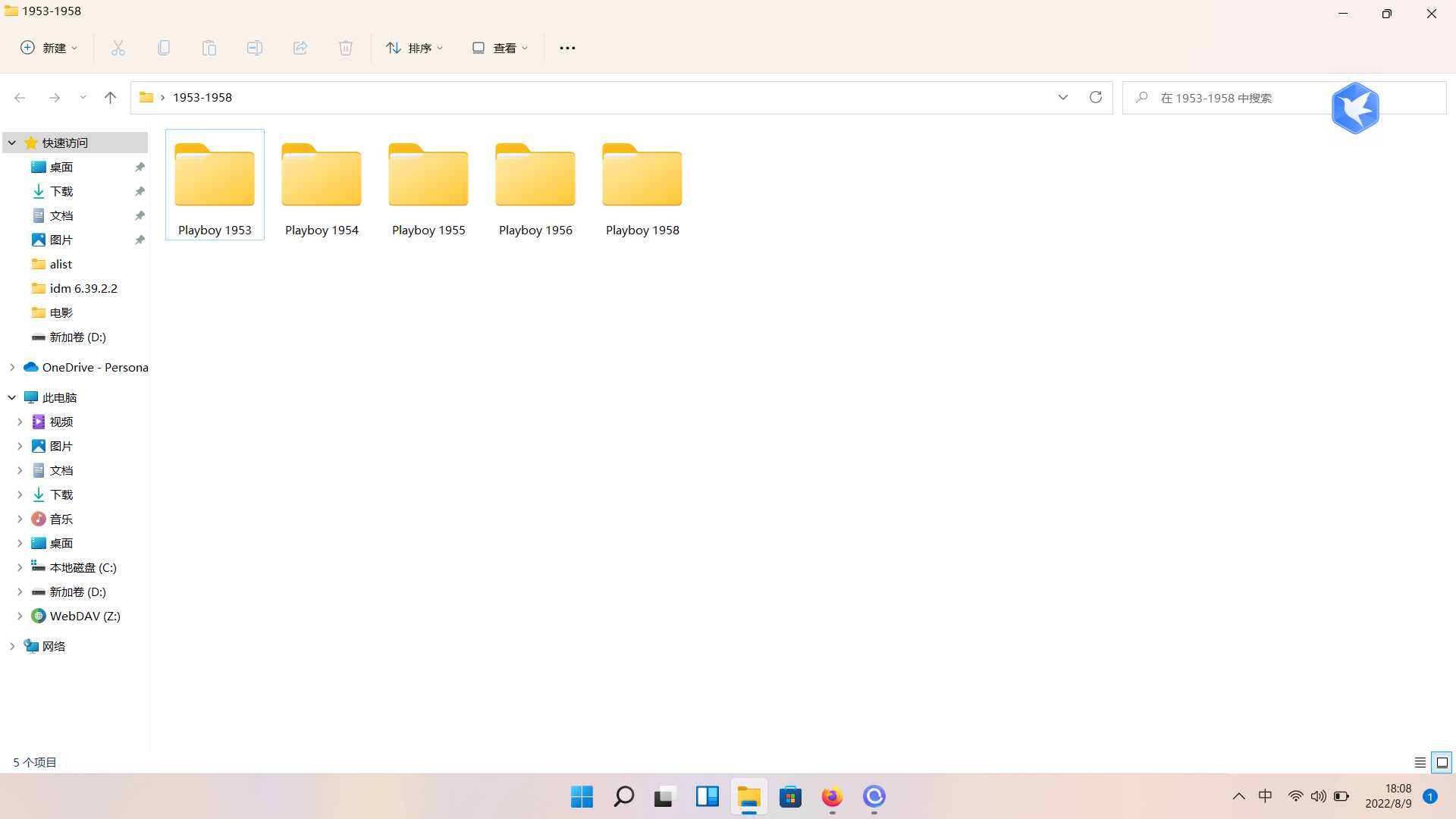Screen dimensions: 1456x819
Task: Select the Playboy 1954 folder
Action: coord(322,185)
